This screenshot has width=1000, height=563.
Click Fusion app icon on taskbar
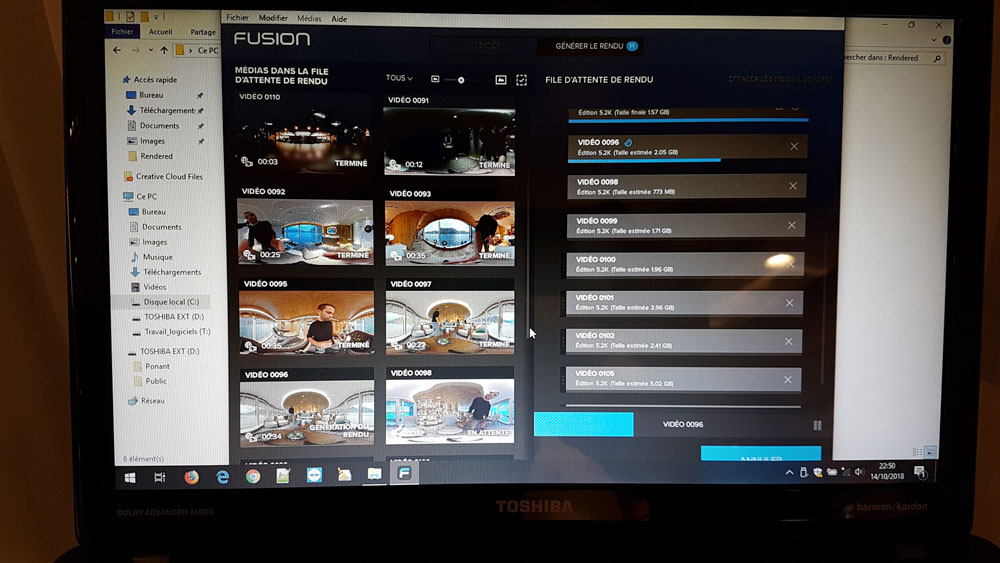pyautogui.click(x=404, y=474)
